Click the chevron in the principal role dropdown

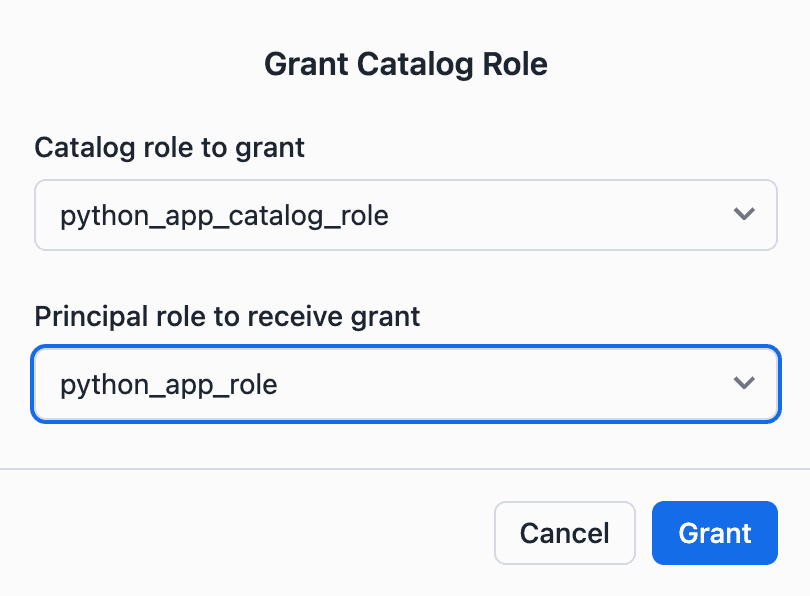(x=743, y=383)
